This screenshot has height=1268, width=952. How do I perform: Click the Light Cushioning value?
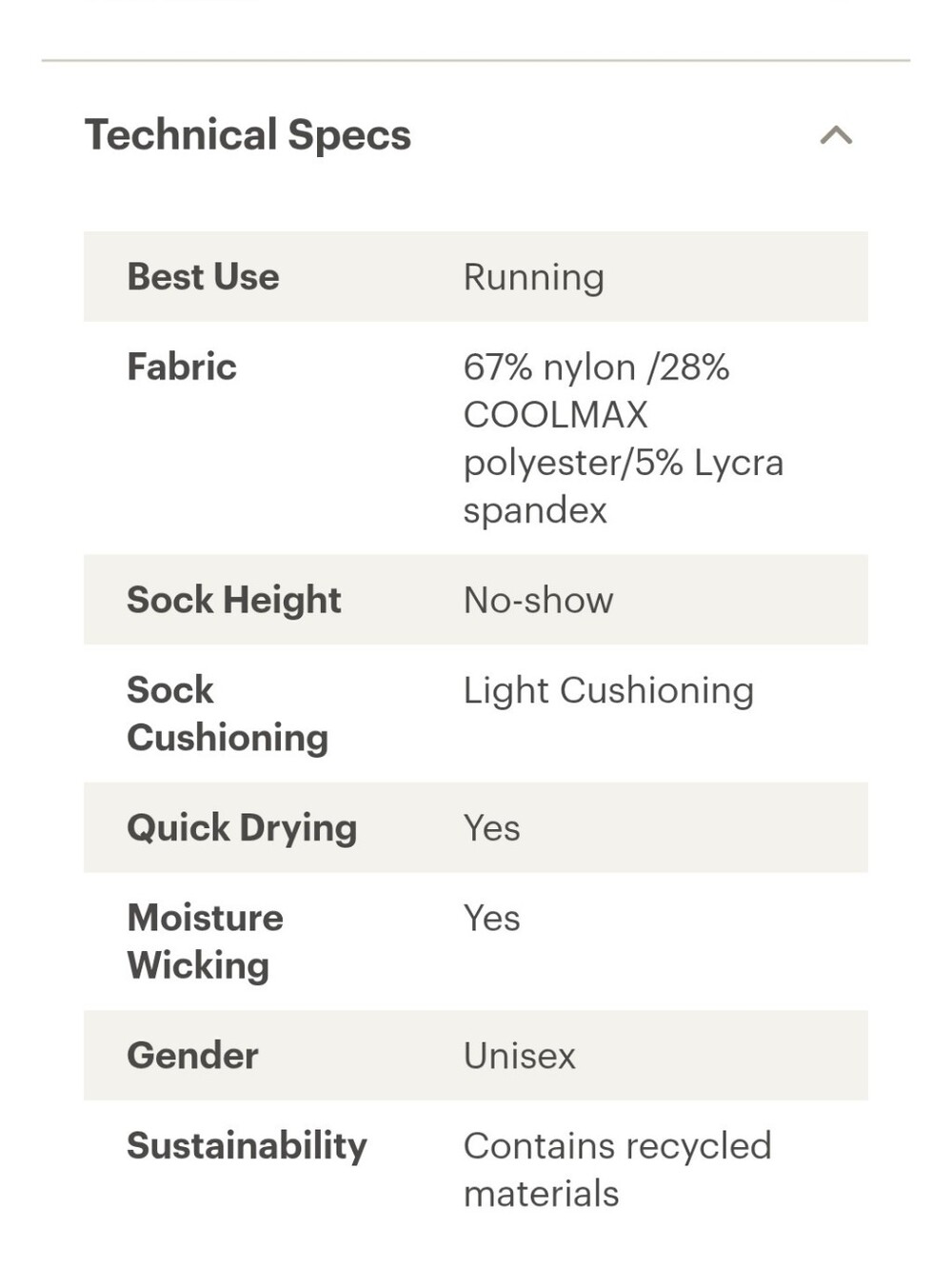pyautogui.click(x=608, y=691)
